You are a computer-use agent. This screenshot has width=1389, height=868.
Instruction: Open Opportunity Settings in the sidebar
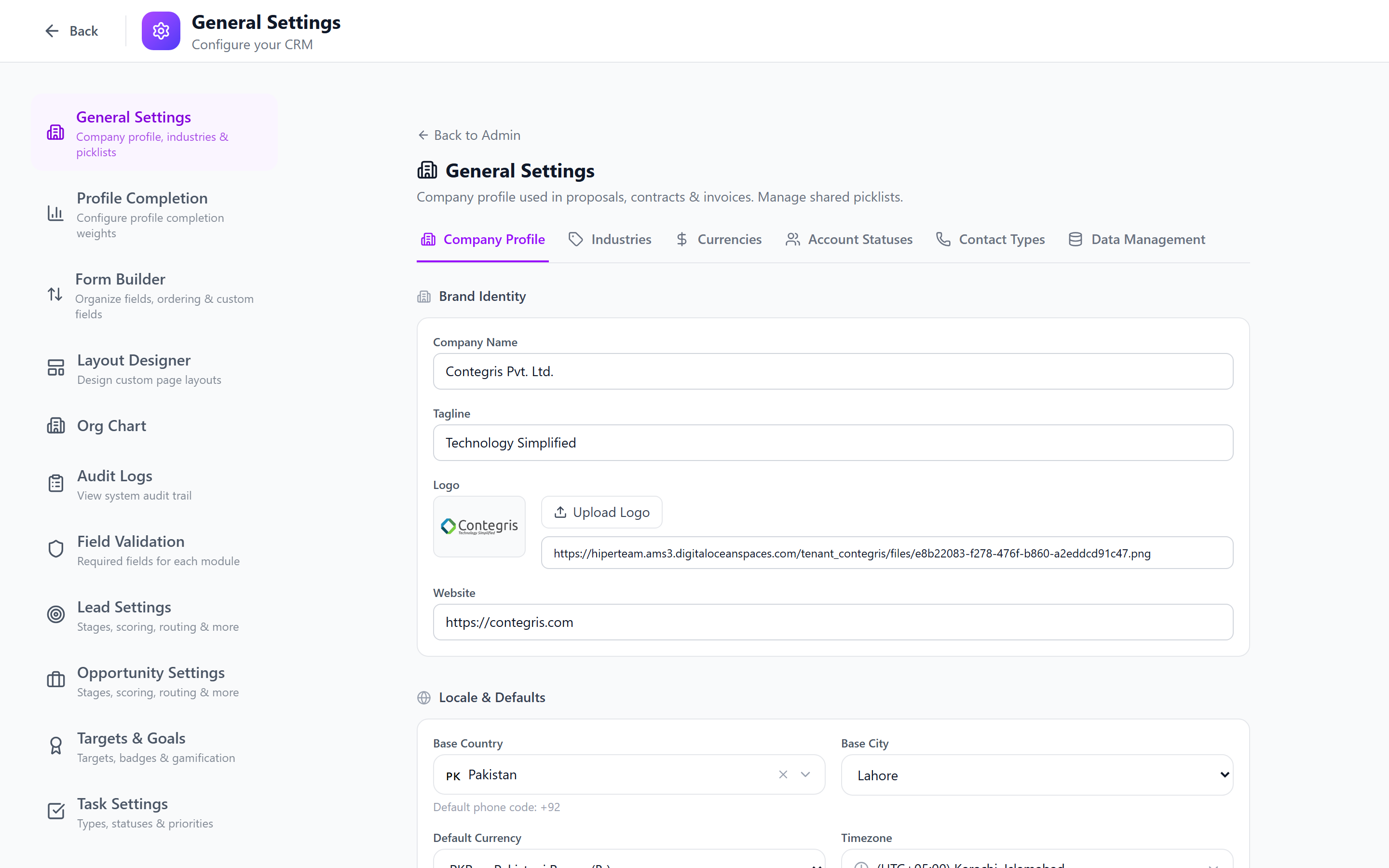point(155,681)
